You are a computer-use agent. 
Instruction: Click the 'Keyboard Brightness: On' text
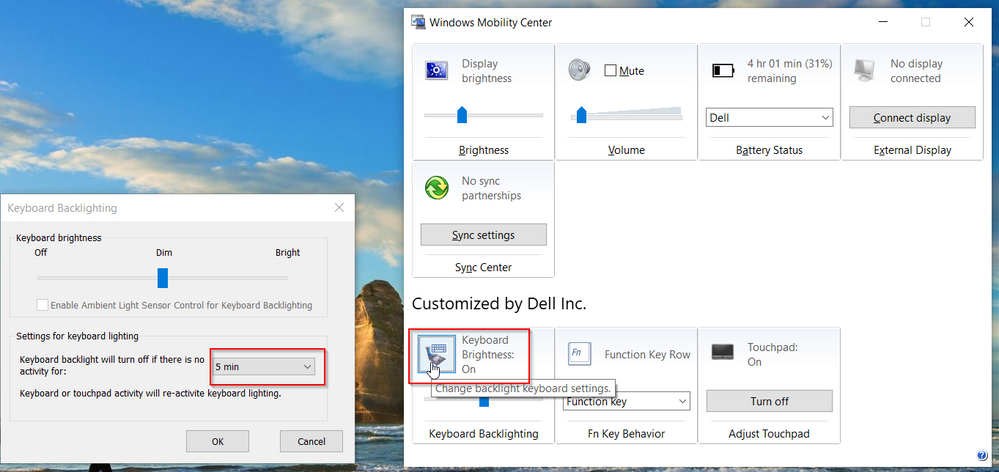tap(487, 354)
